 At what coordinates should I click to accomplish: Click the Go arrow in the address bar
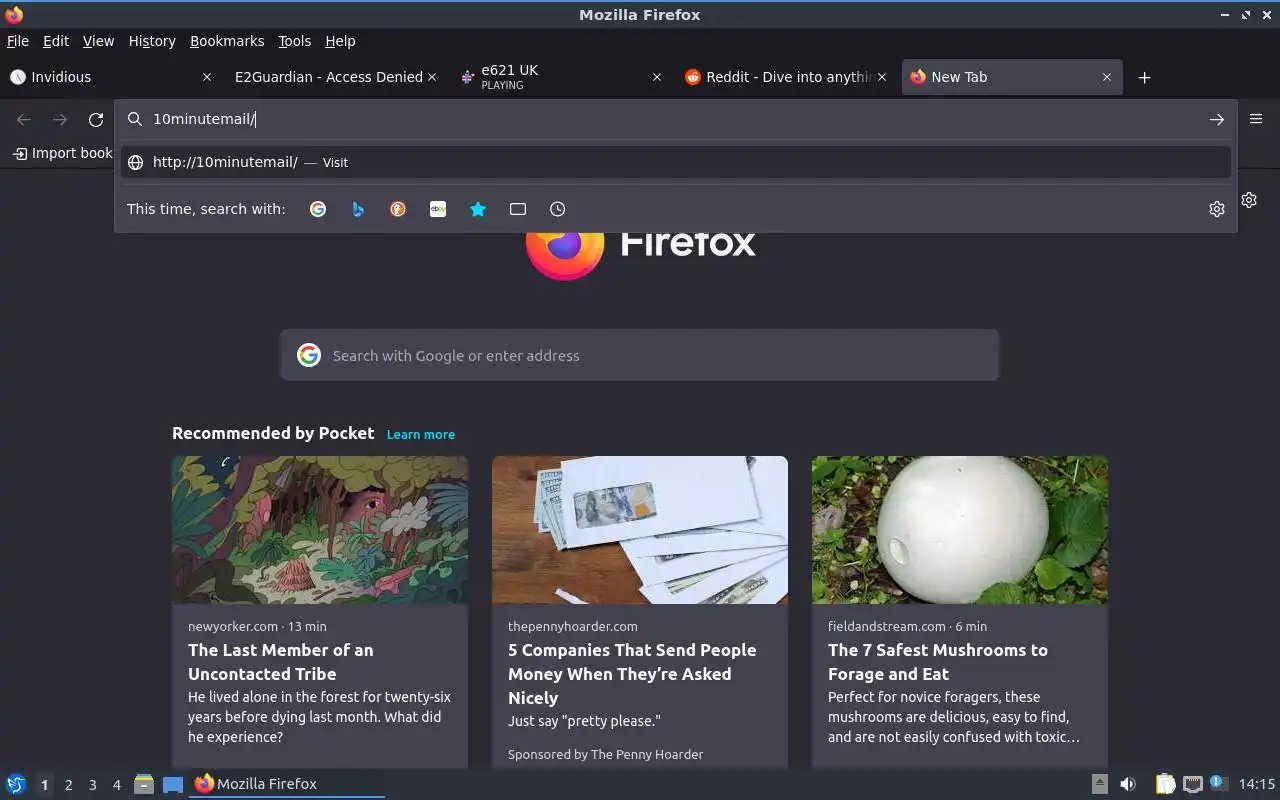(x=1217, y=119)
